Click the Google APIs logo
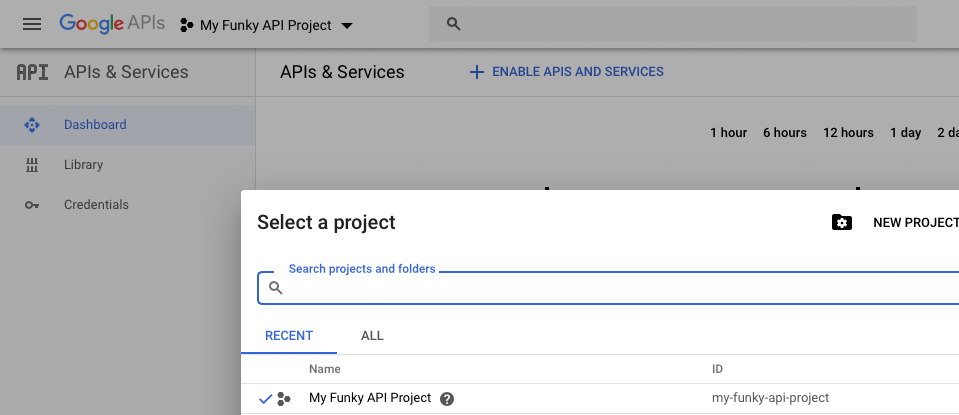The image size is (959, 415). [112, 24]
